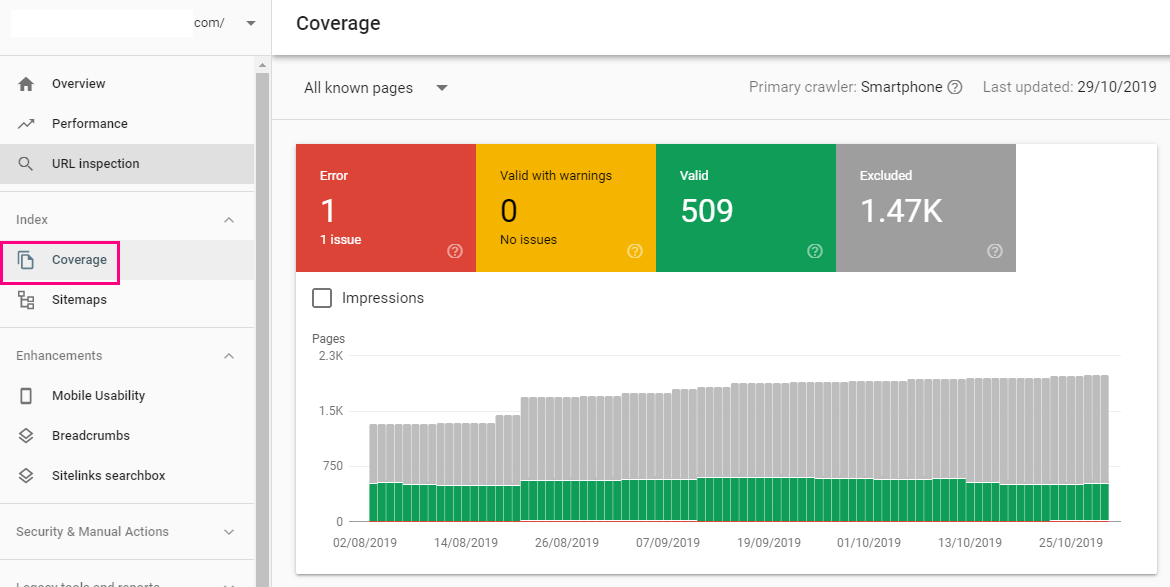Click the Coverage pages icon
The width and height of the screenshot is (1170, 587).
point(26,260)
